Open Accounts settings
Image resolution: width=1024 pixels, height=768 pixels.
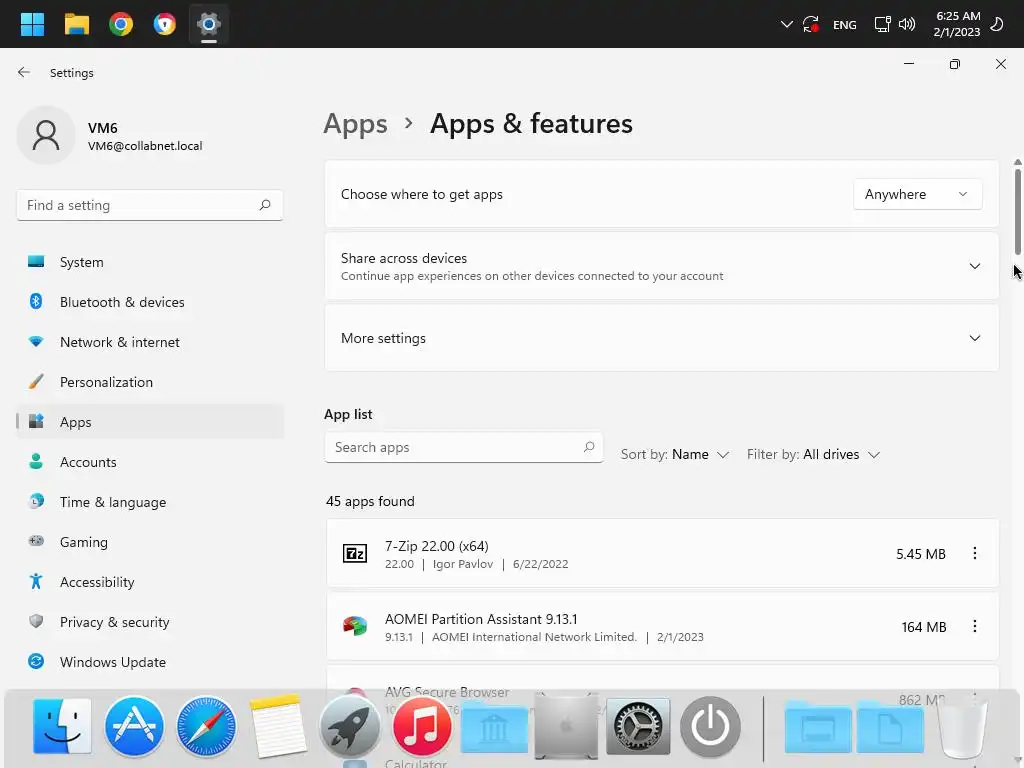(x=150, y=462)
